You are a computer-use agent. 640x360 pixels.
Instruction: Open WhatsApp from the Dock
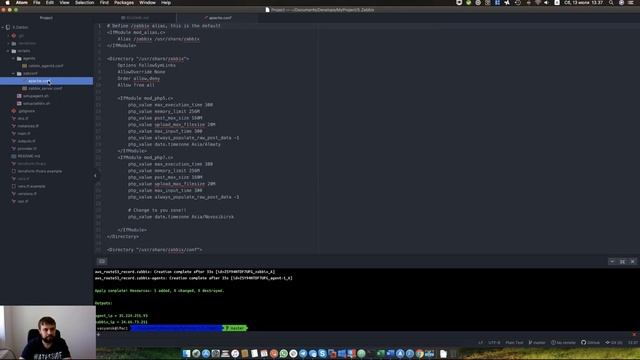click(x=283, y=353)
